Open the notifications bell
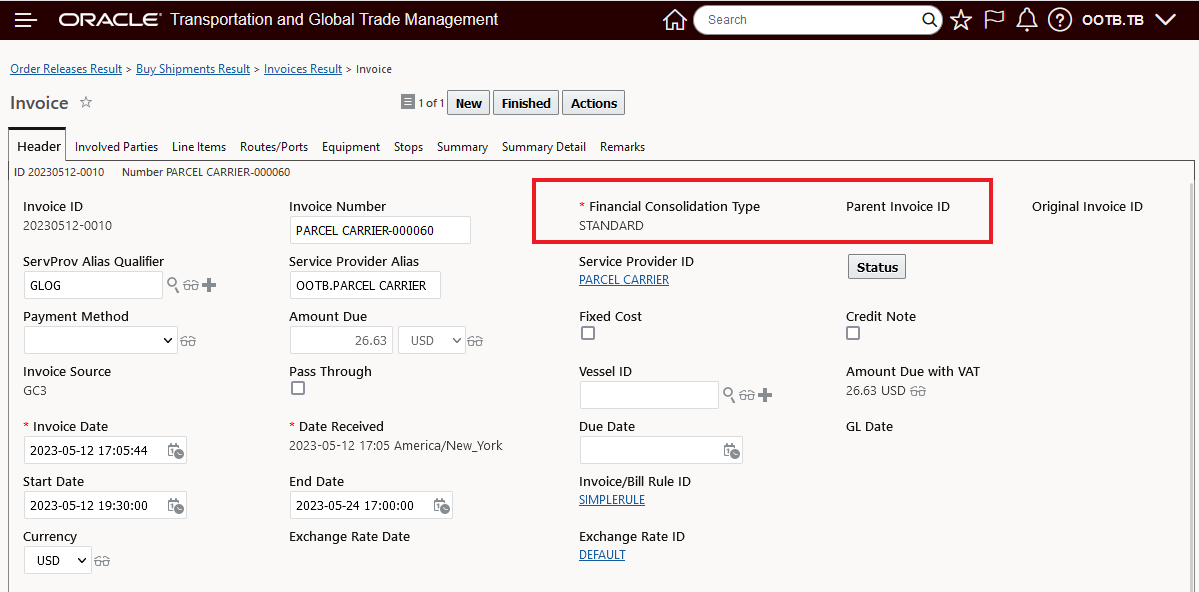This screenshot has height=592, width=1199. coord(1026,20)
